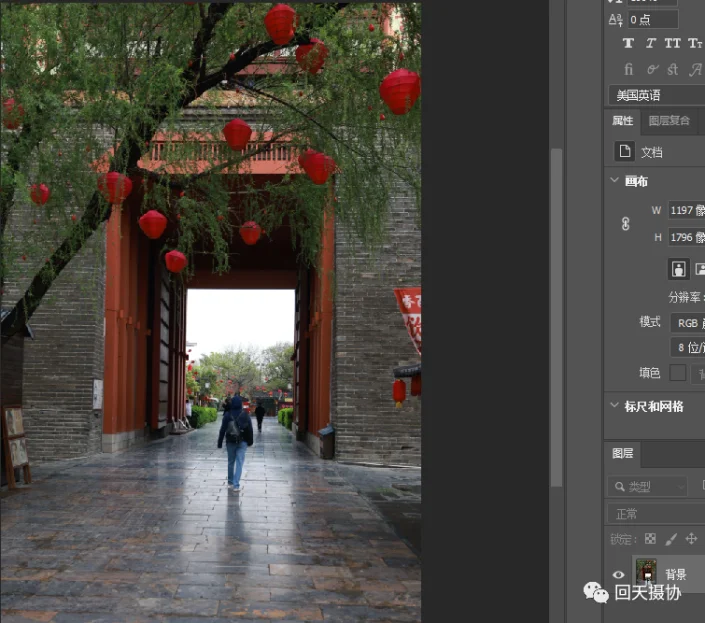This screenshot has height=623, width=705.
Task: Open the 类型 layer filter dropdown
Action: point(647,486)
